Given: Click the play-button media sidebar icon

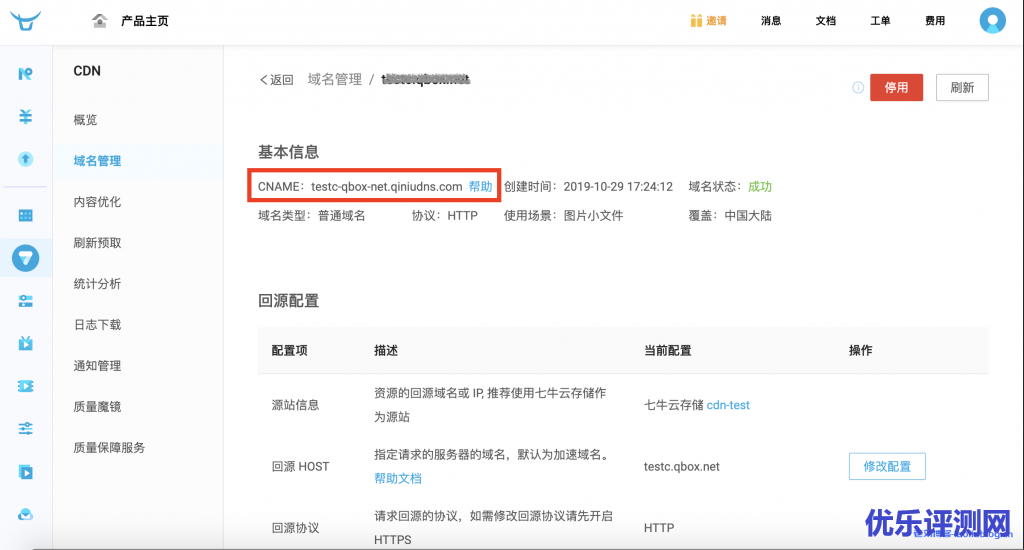Looking at the screenshot, I should (25, 472).
